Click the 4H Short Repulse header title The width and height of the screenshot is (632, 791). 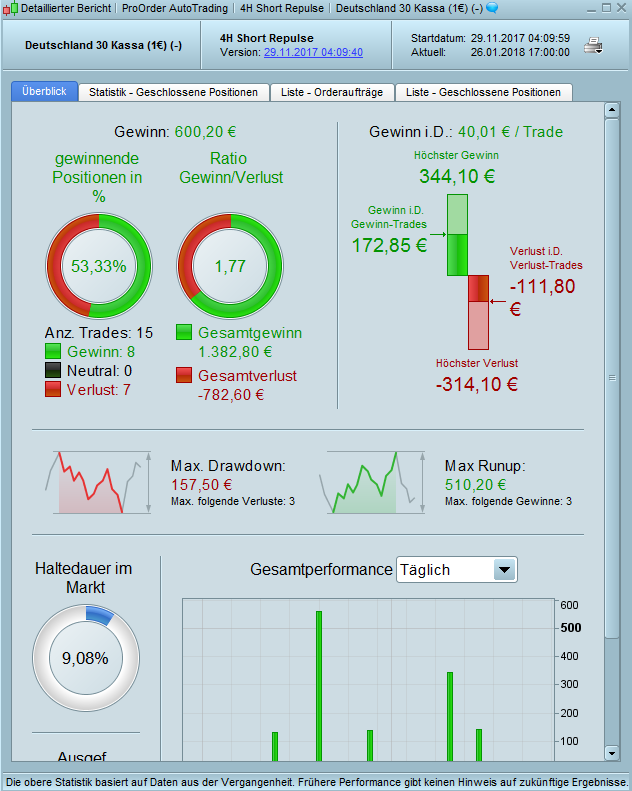(266, 38)
